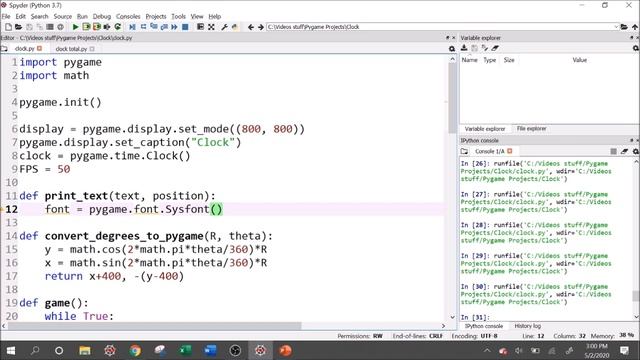This screenshot has width=640, height=360.
Task: Open the Consoles menu
Action: (x=128, y=16)
